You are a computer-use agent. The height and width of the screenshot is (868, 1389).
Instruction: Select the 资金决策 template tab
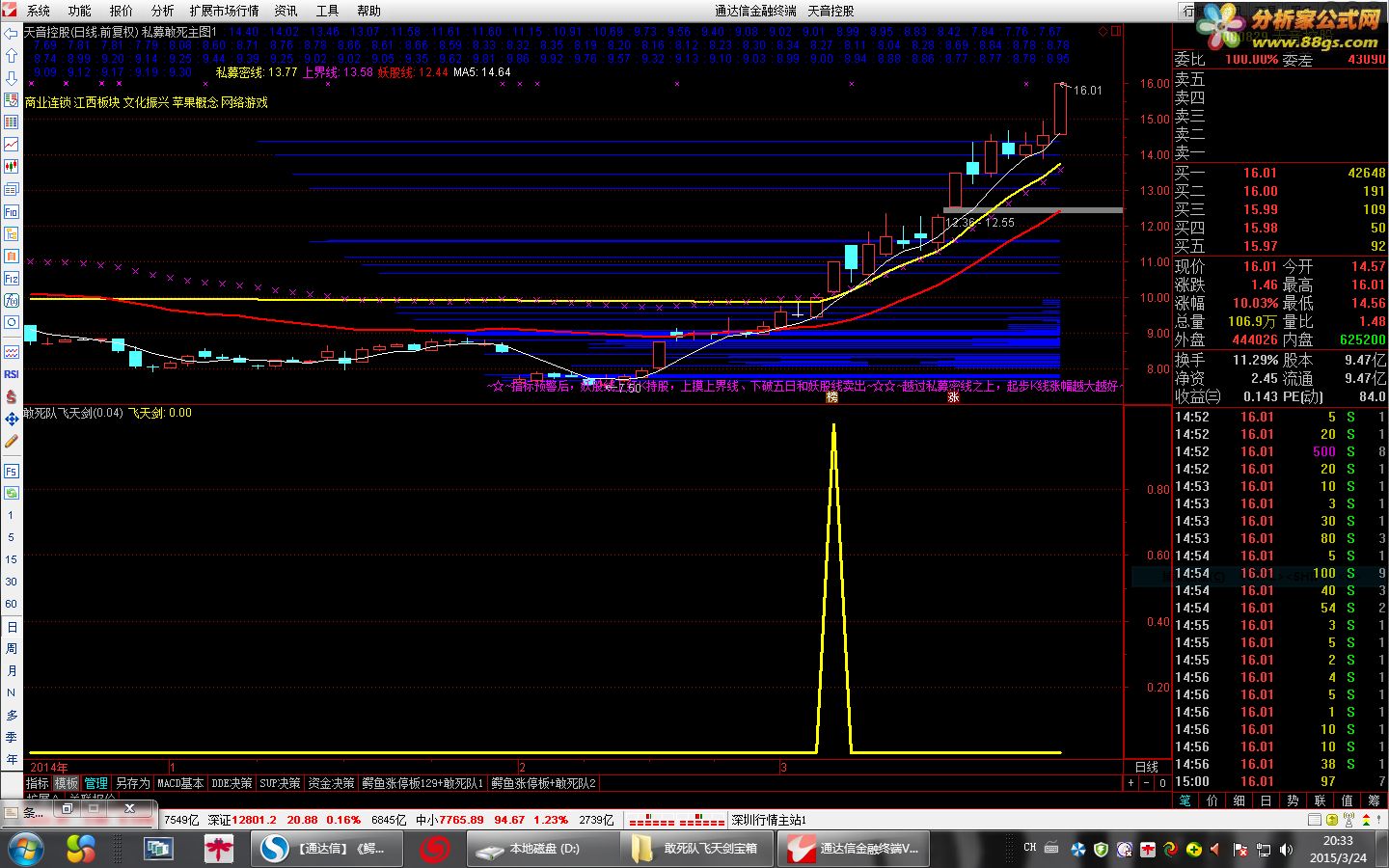click(331, 783)
